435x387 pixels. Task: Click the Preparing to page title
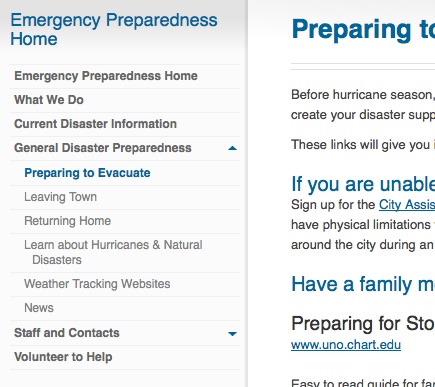[363, 30]
